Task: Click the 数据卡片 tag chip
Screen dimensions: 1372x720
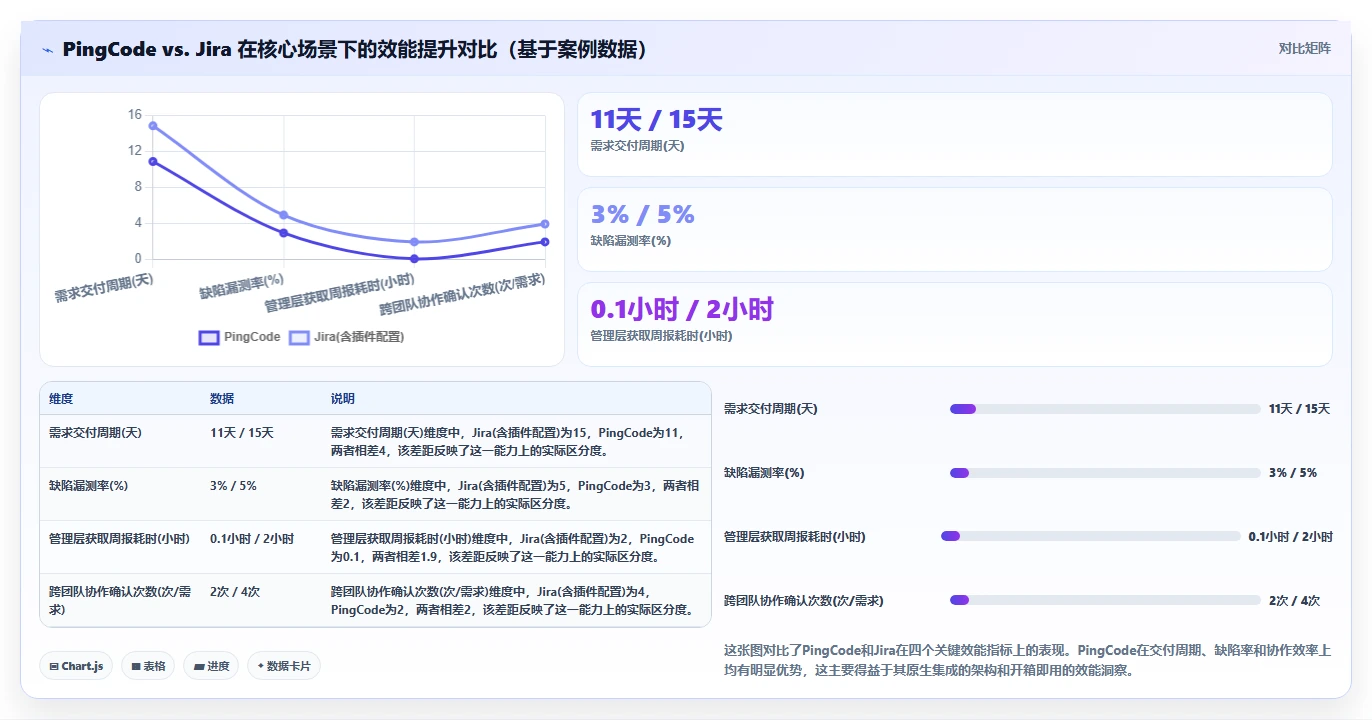Action: pos(284,666)
